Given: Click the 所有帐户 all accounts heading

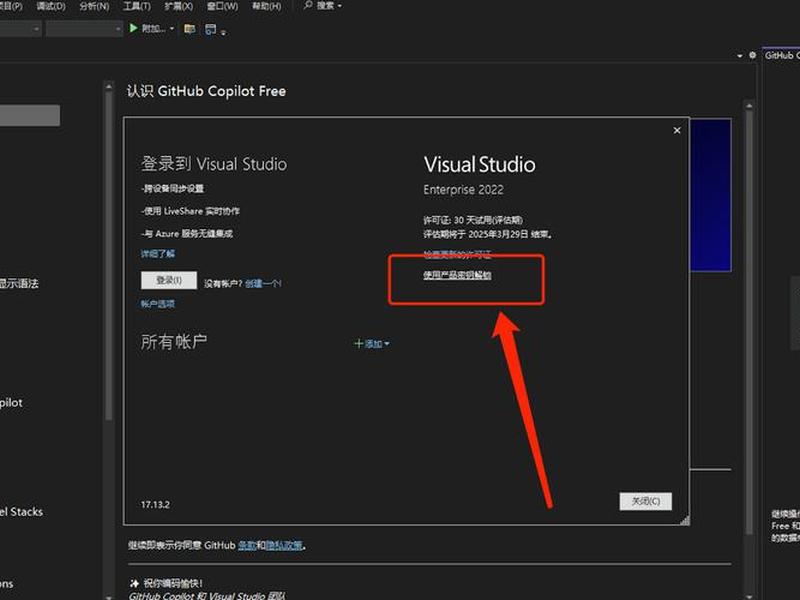Looking at the screenshot, I should (174, 342).
